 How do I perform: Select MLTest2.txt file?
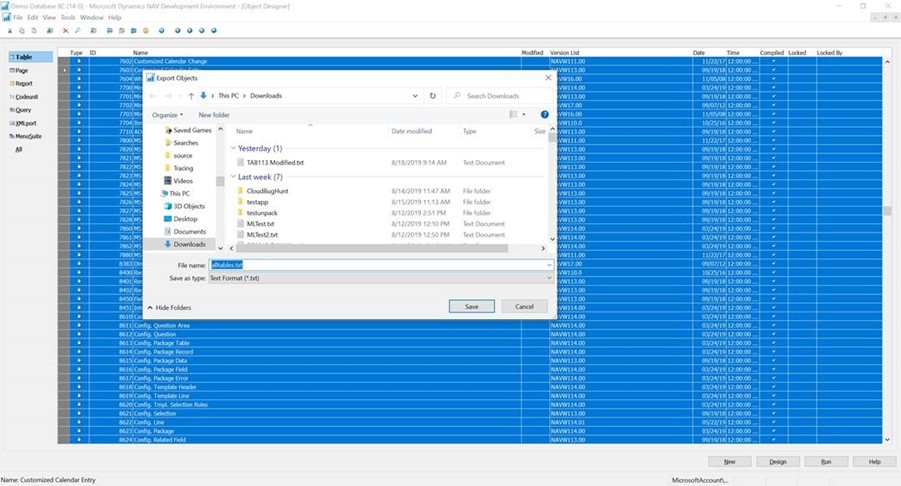262,235
